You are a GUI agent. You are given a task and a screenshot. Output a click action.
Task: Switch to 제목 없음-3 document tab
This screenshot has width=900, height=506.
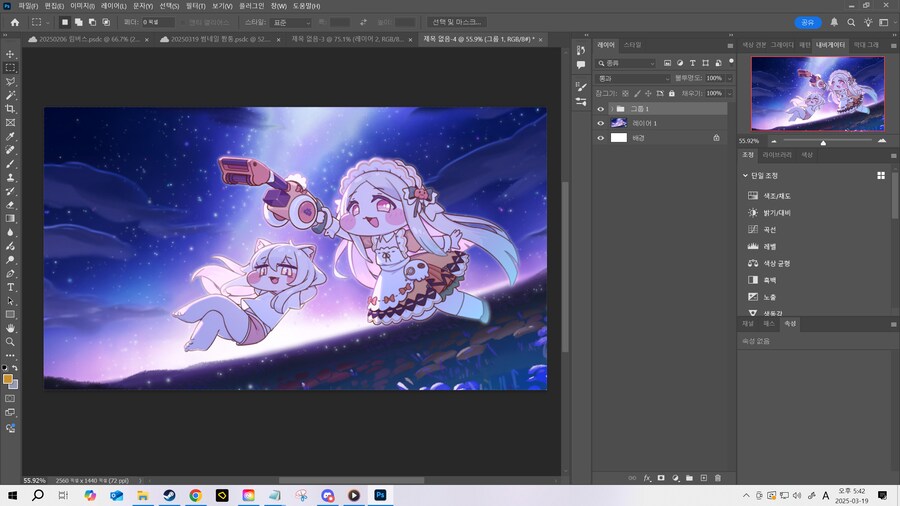347,39
